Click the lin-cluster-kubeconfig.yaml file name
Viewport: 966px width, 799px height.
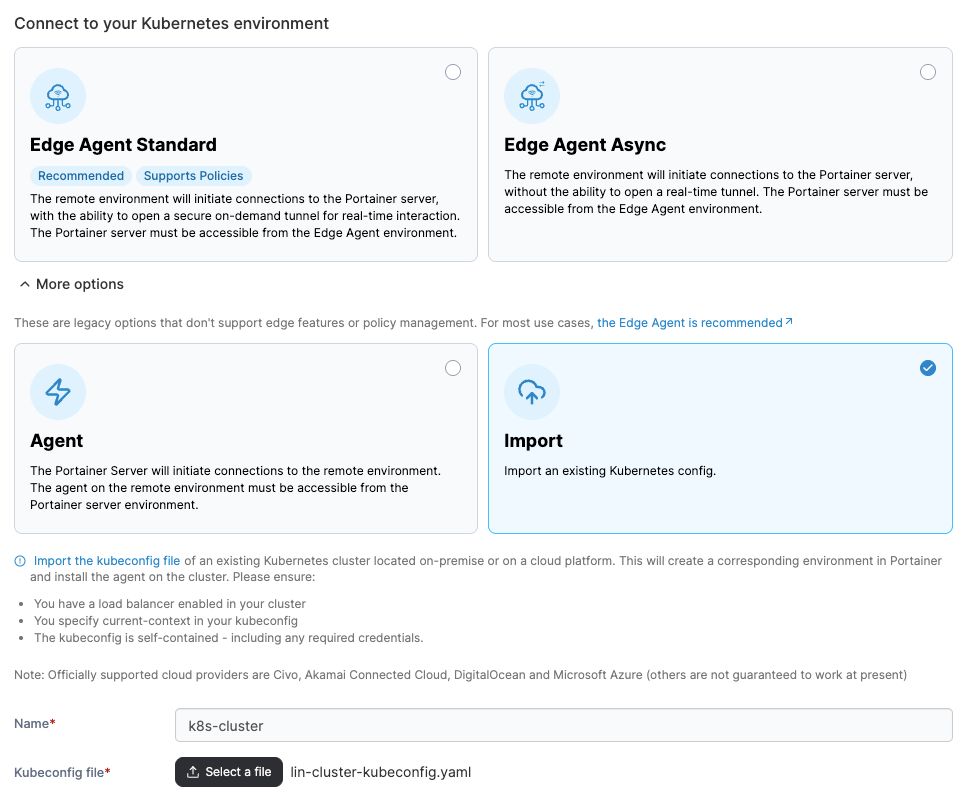click(380, 772)
